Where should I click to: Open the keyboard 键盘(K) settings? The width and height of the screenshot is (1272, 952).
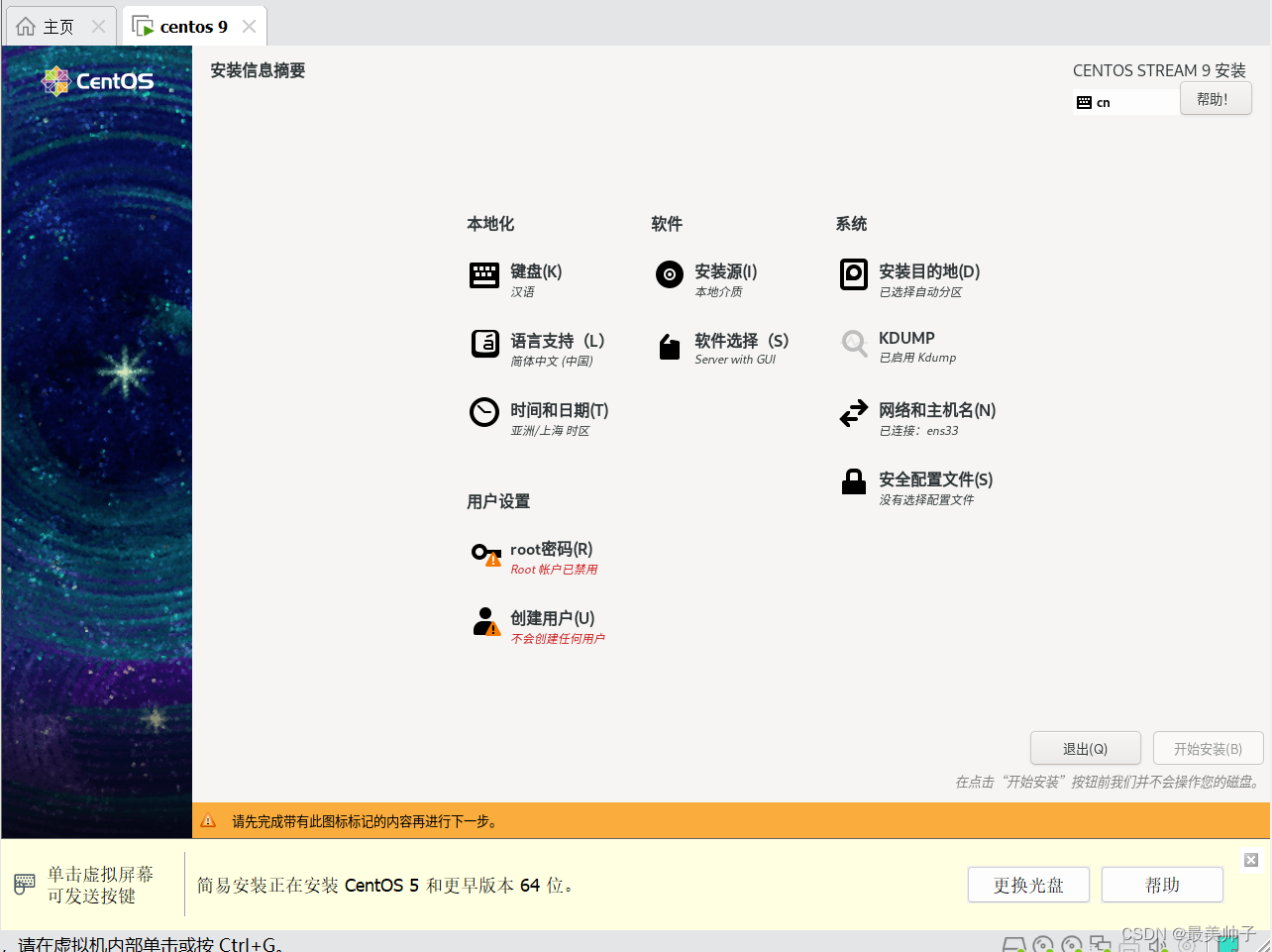(517, 279)
